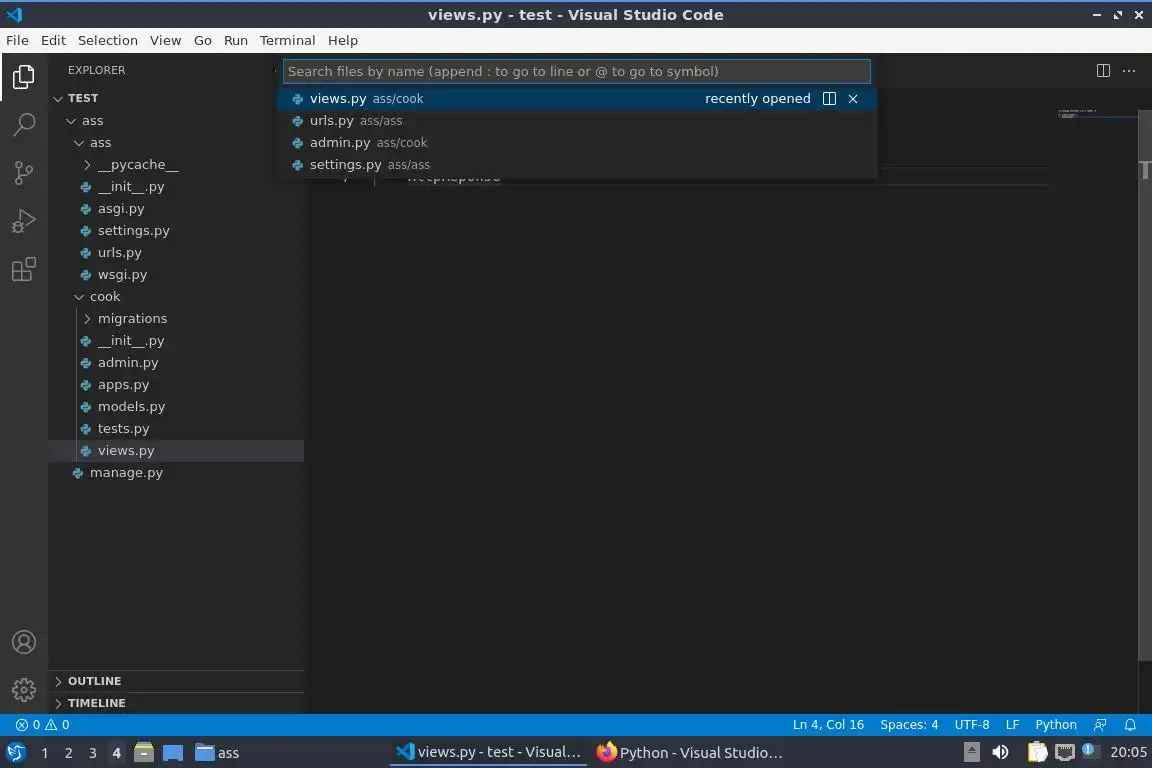Open the View menu
1152x768 pixels.
pos(165,40)
